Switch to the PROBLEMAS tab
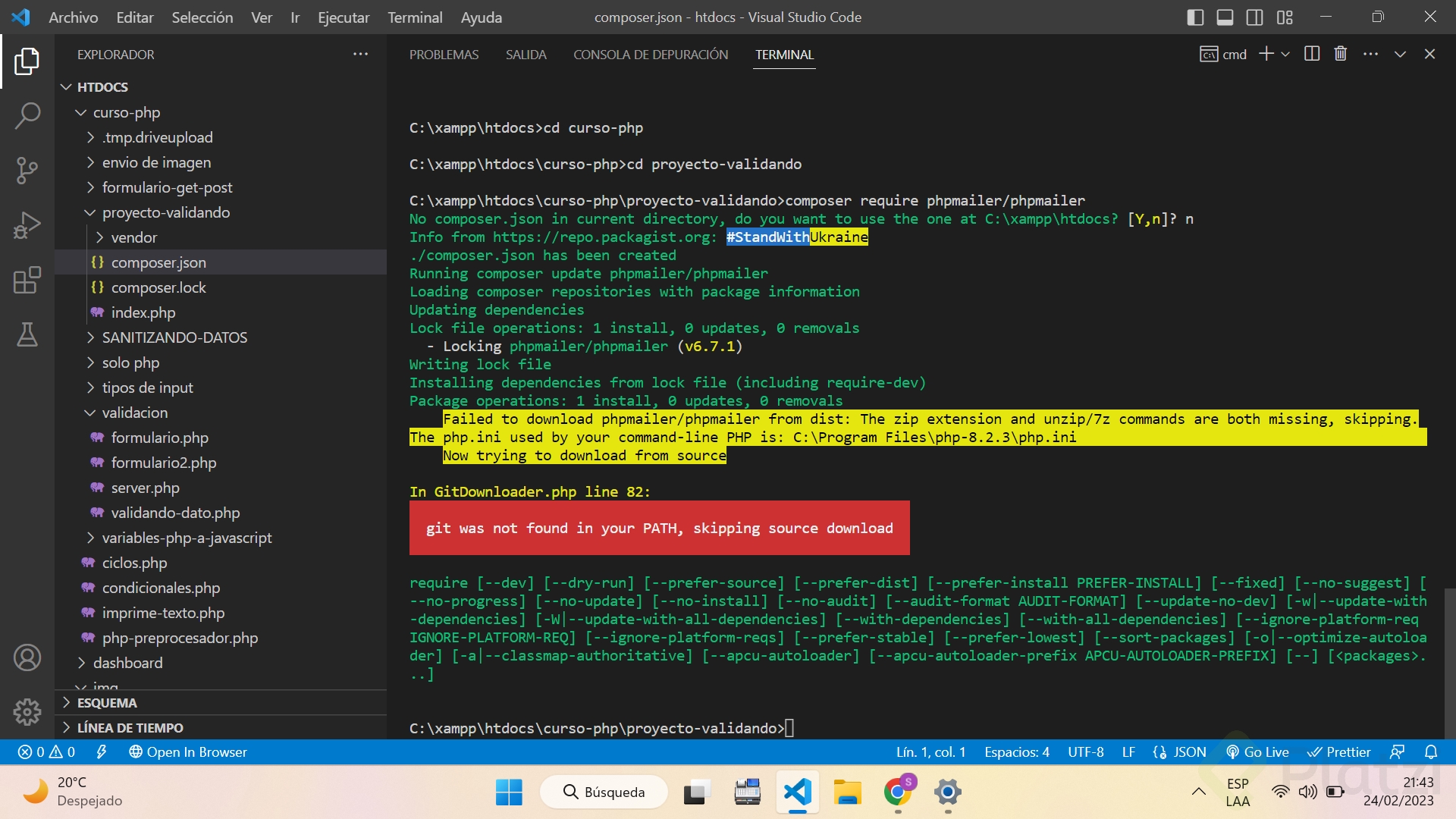 point(444,55)
